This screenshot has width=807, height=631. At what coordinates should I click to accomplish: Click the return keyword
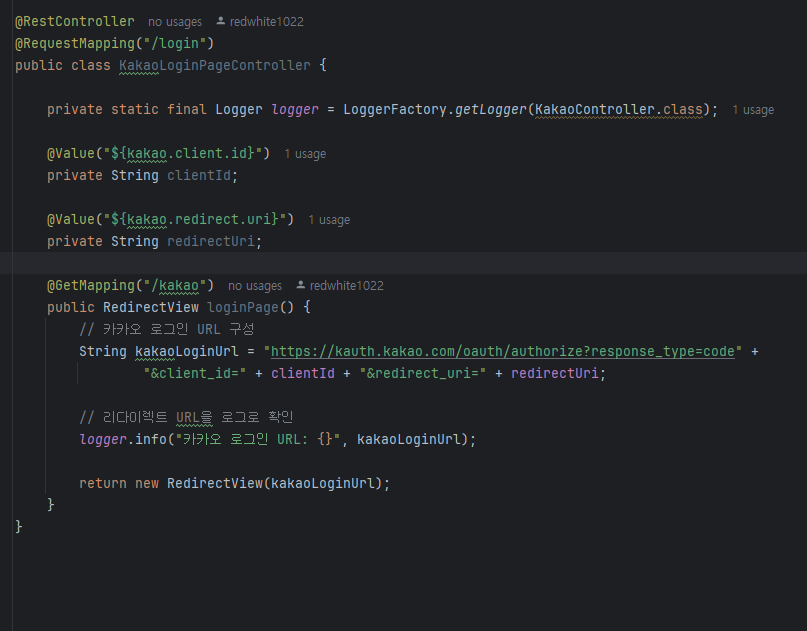point(103,483)
